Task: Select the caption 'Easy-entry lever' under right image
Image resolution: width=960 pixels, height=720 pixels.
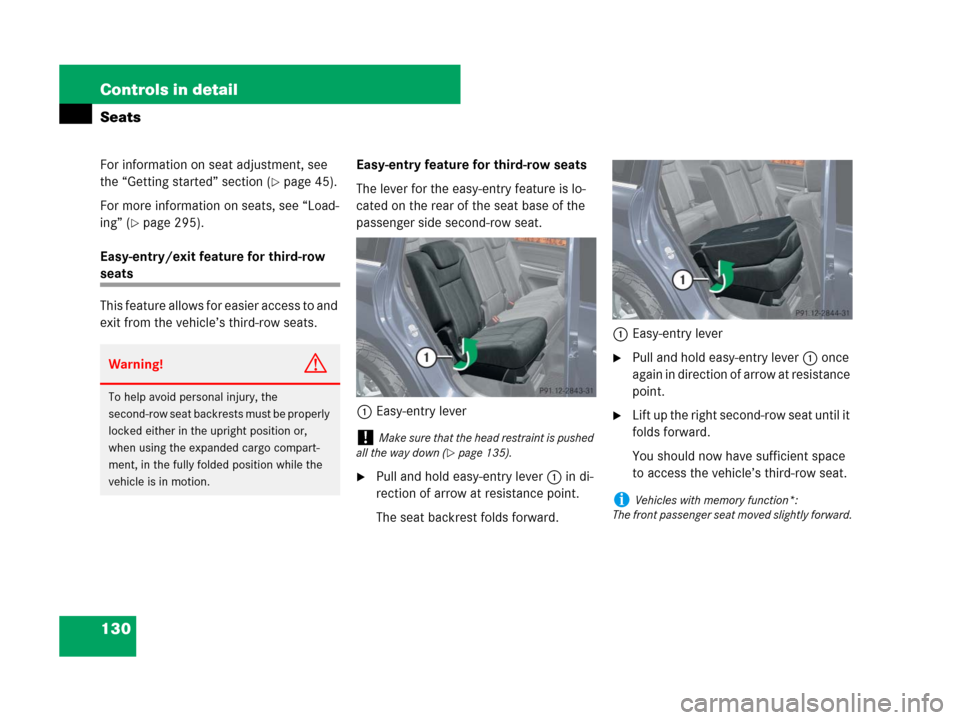Action: point(677,334)
